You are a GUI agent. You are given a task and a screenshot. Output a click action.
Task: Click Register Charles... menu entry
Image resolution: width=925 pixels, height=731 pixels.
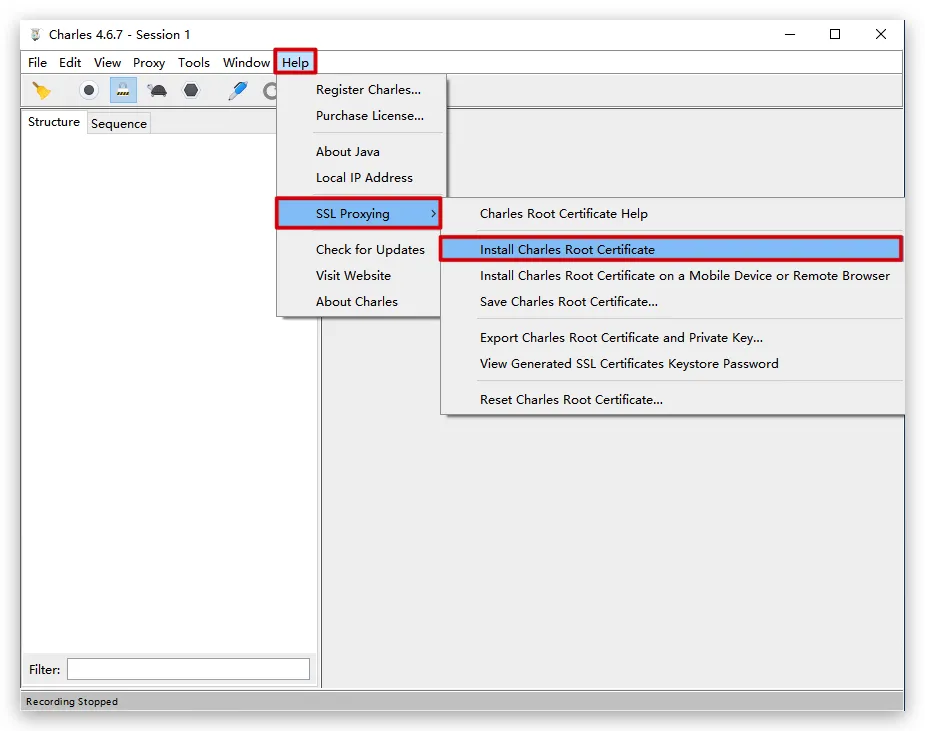click(x=368, y=90)
